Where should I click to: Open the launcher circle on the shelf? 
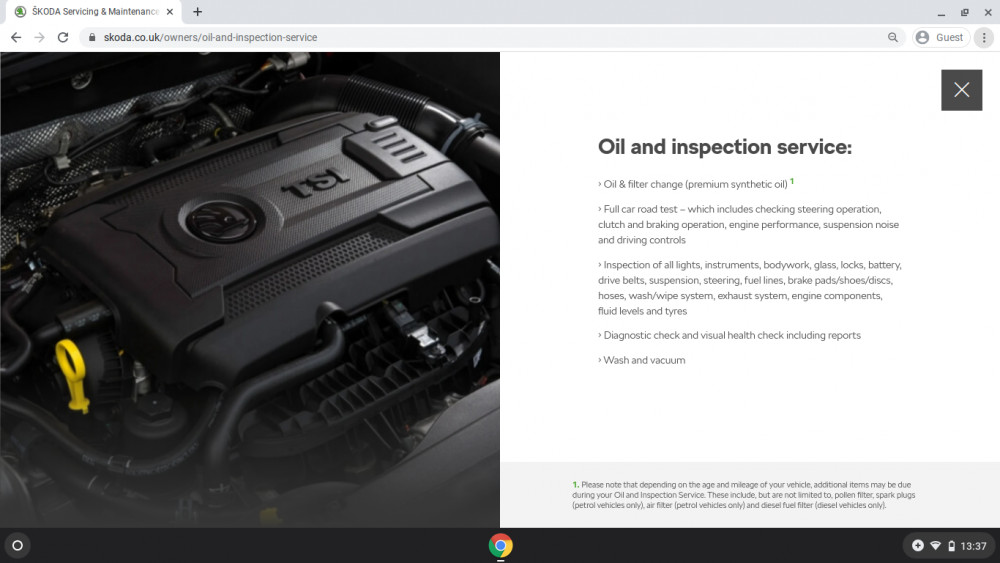click(x=18, y=546)
